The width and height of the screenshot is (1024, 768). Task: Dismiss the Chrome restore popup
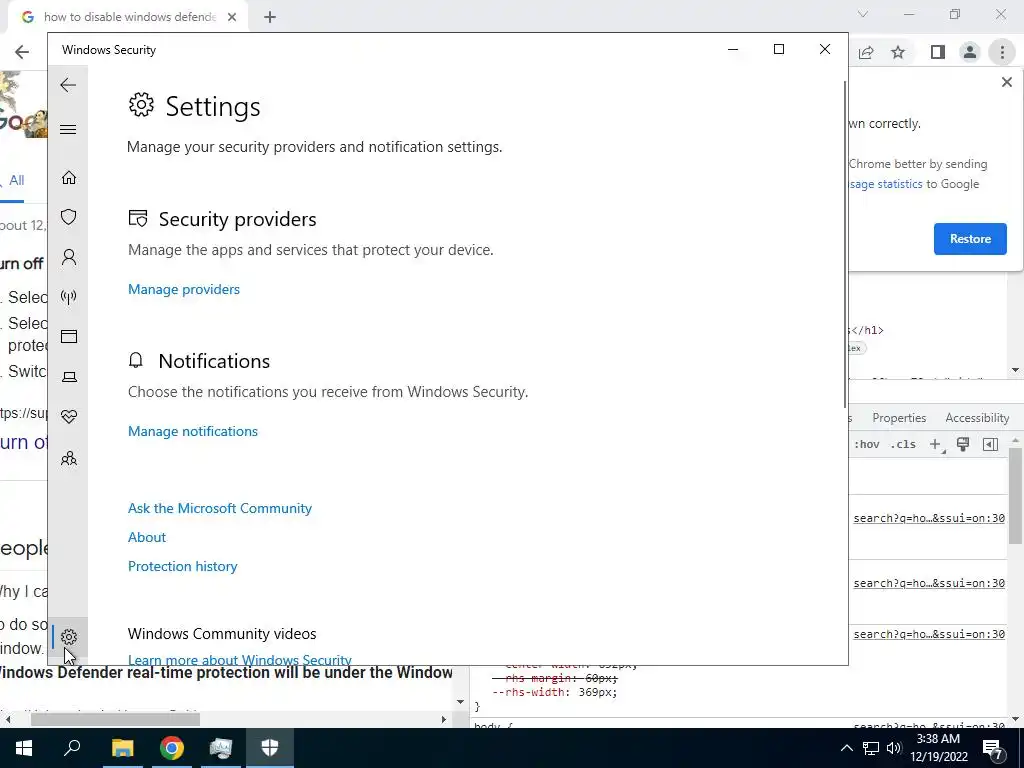(1006, 82)
